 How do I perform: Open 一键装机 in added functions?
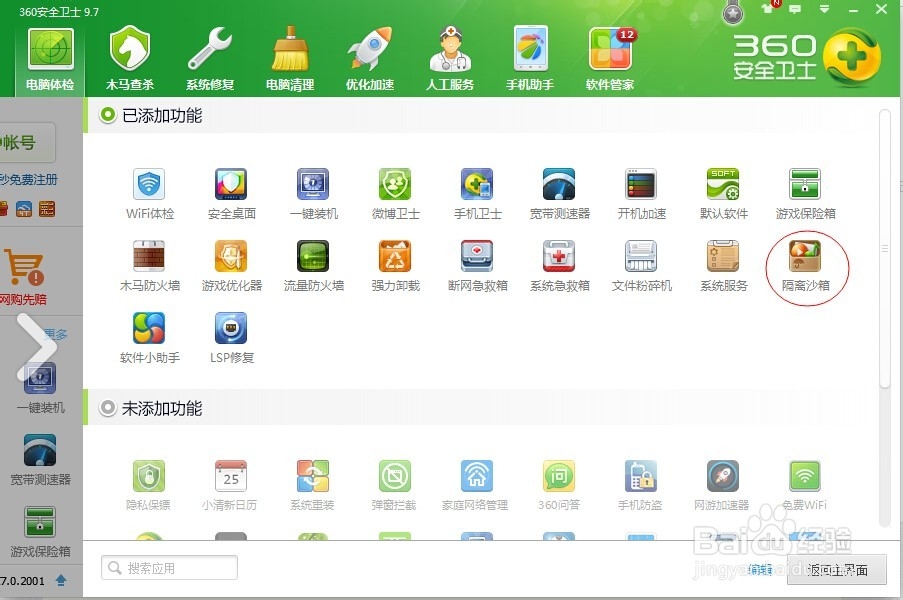click(313, 193)
